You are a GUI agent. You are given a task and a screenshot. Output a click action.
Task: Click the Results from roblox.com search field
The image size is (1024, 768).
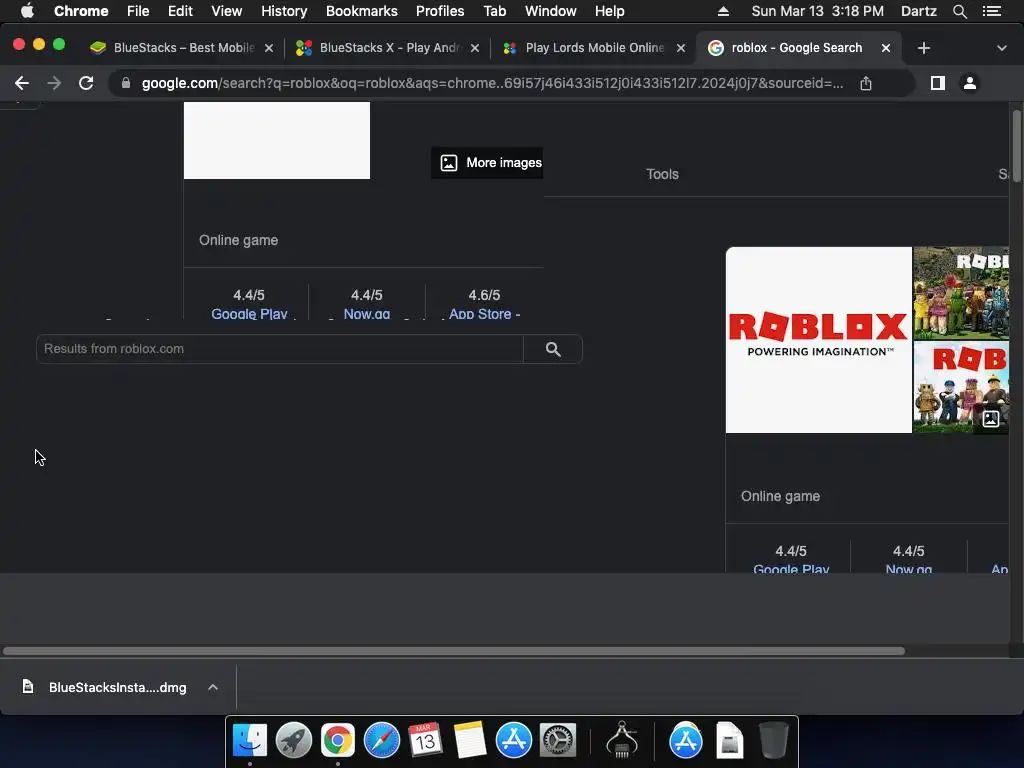[280, 349]
